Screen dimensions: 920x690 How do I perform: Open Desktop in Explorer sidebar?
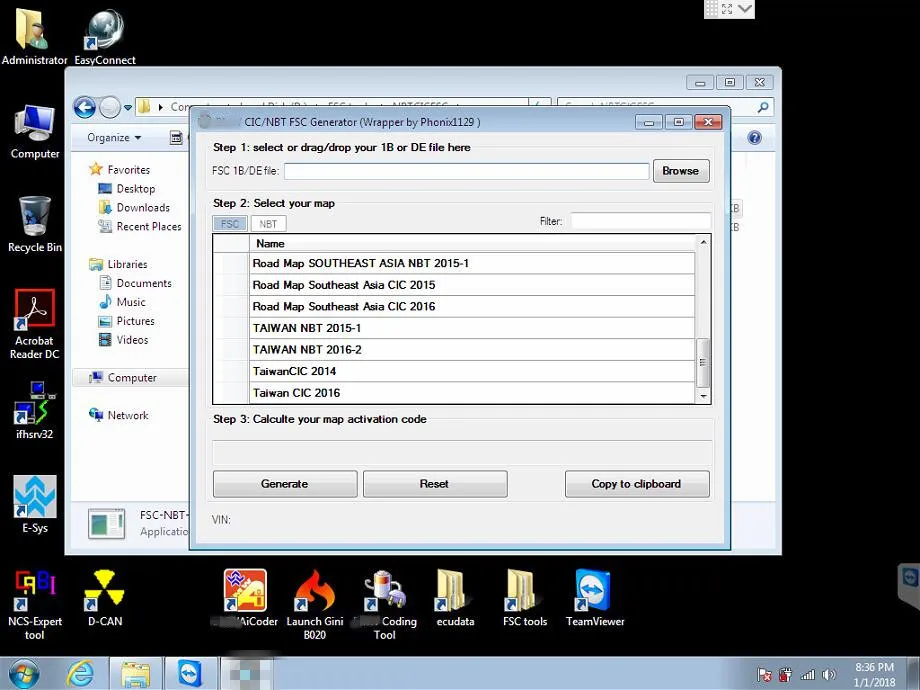pos(127,188)
